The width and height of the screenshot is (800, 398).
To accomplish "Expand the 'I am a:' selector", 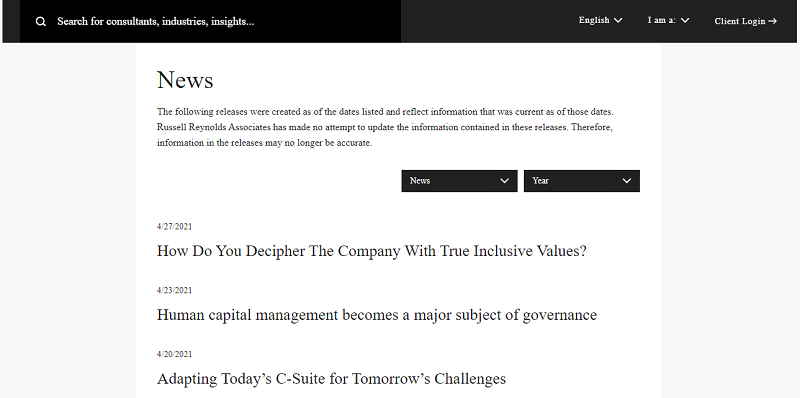I will tap(668, 20).
